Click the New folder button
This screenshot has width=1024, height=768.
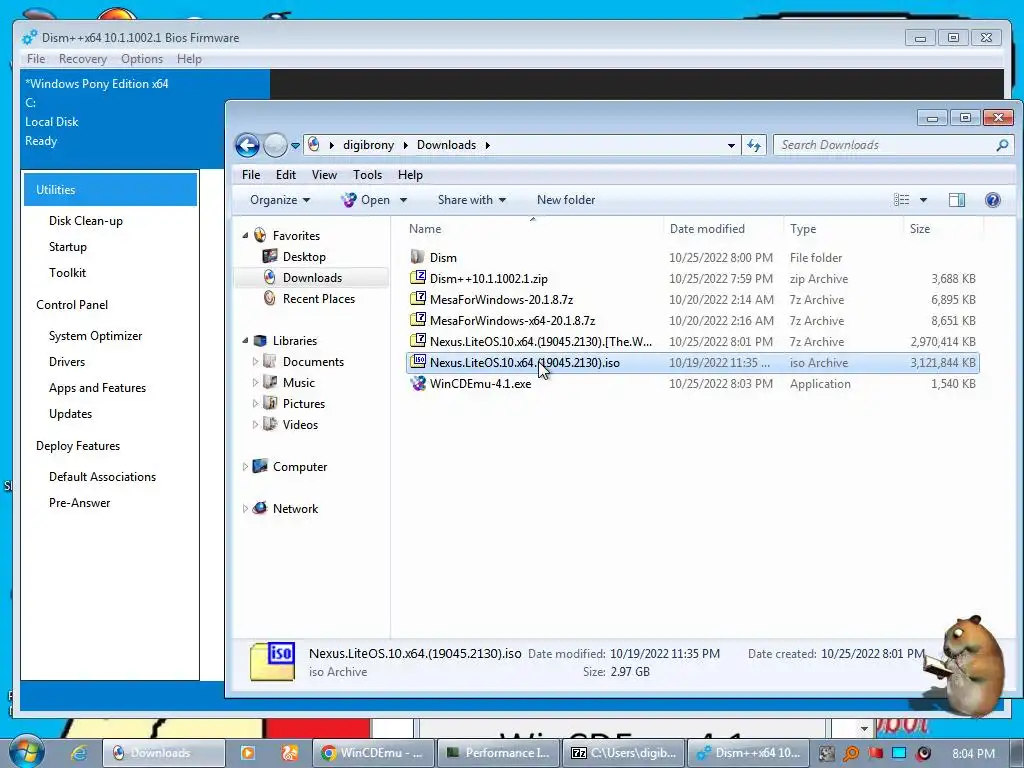(x=566, y=200)
